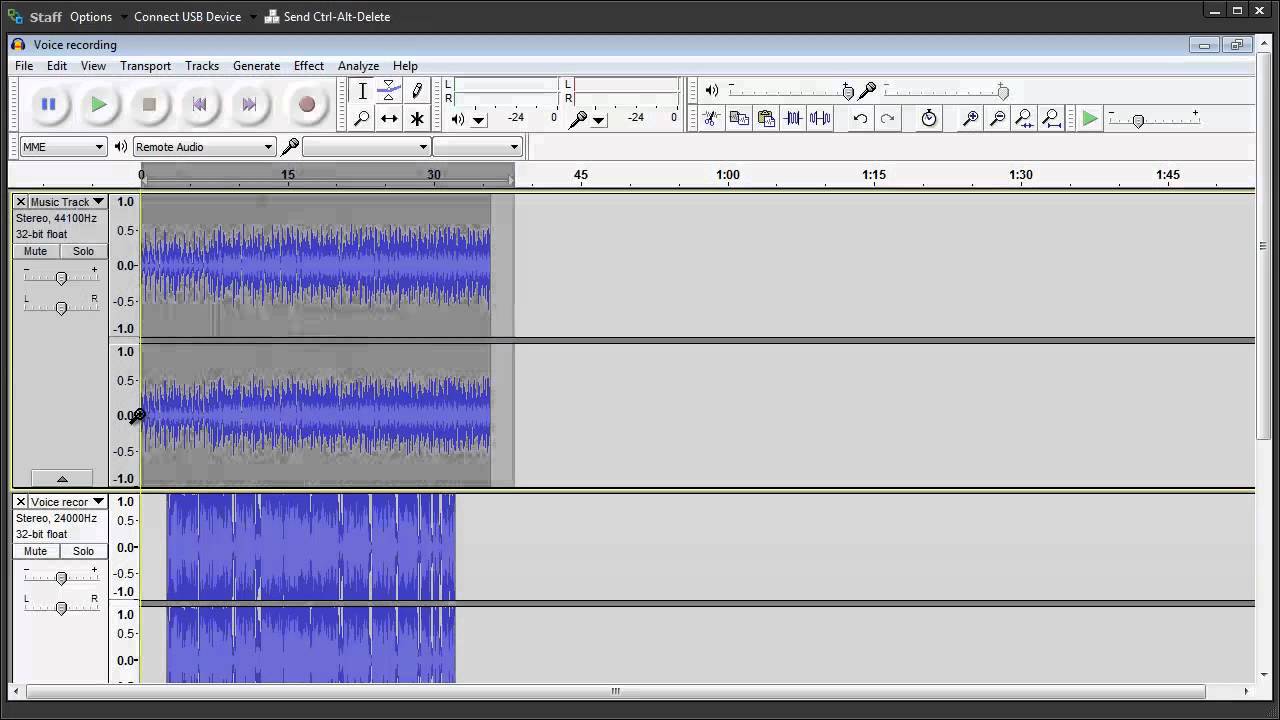Click the Pause transport button

point(48,104)
